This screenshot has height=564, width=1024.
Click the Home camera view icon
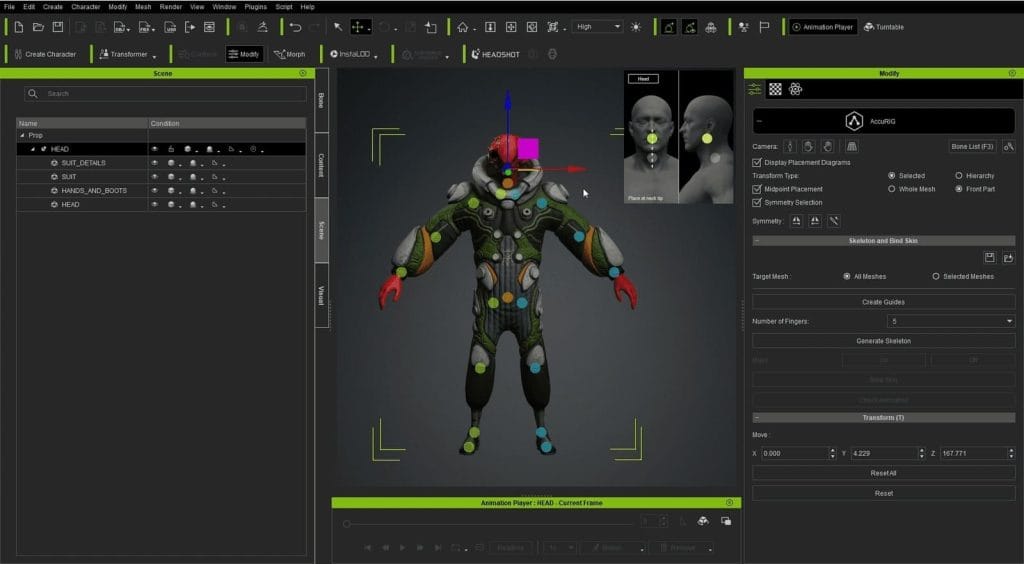coord(462,27)
